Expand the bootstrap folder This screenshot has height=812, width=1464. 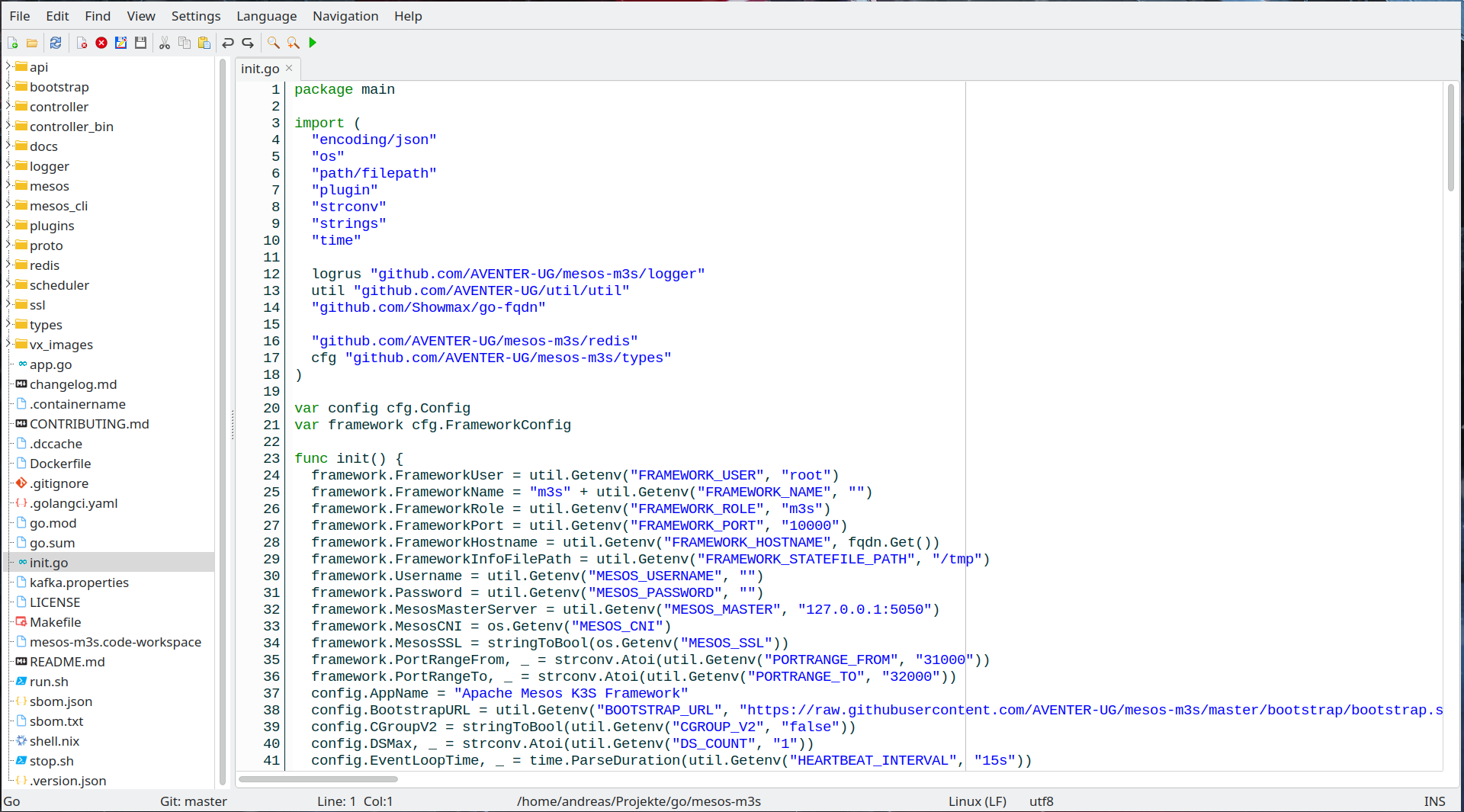click(x=8, y=86)
